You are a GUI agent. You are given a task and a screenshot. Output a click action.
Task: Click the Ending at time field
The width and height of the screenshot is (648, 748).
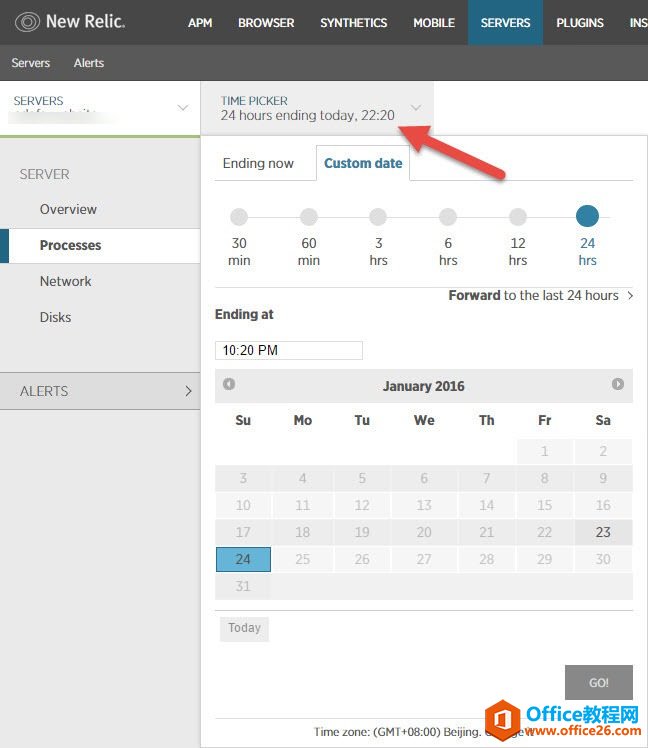coord(289,350)
